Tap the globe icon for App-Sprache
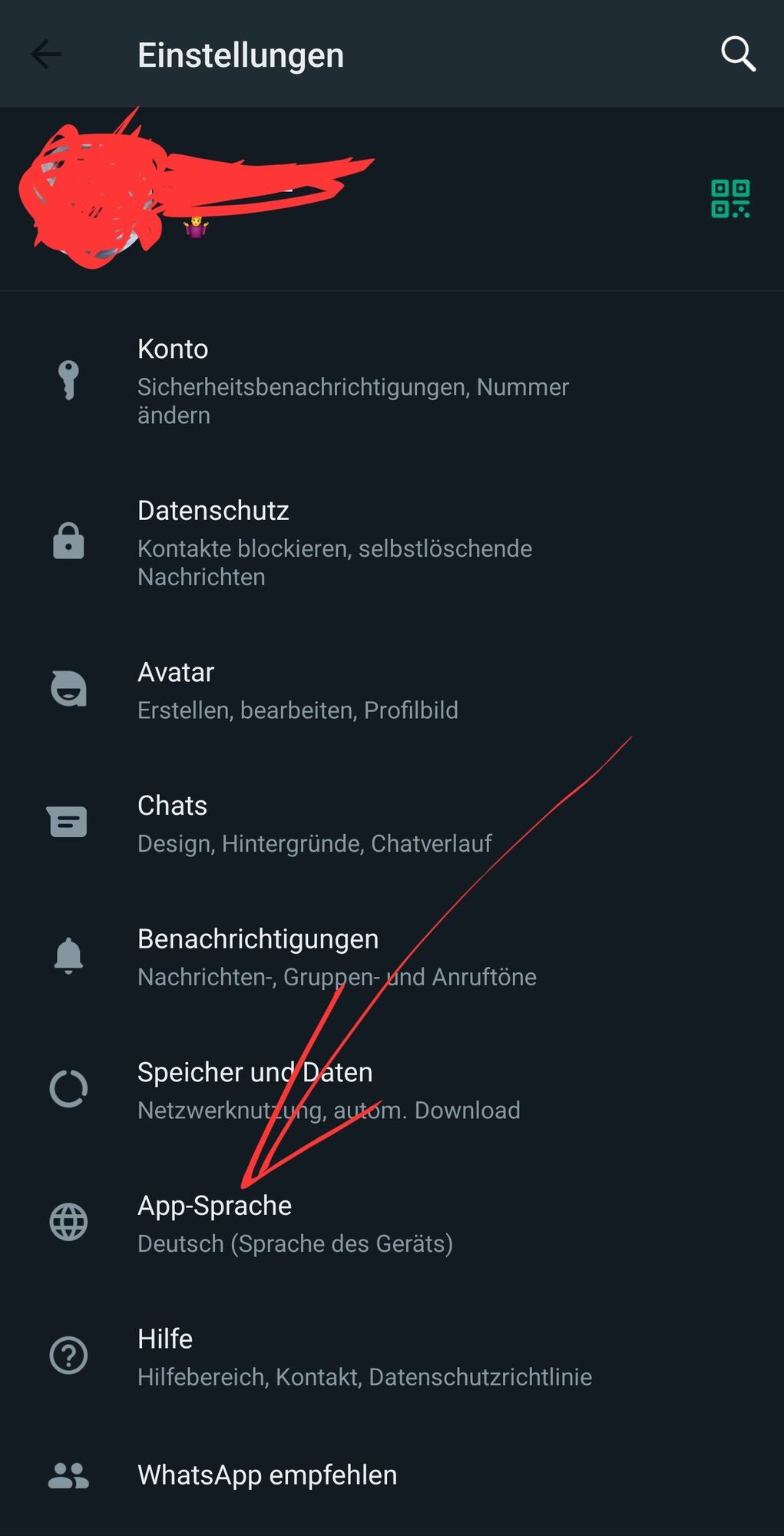Viewport: 784px width, 1536px height. 68,1222
